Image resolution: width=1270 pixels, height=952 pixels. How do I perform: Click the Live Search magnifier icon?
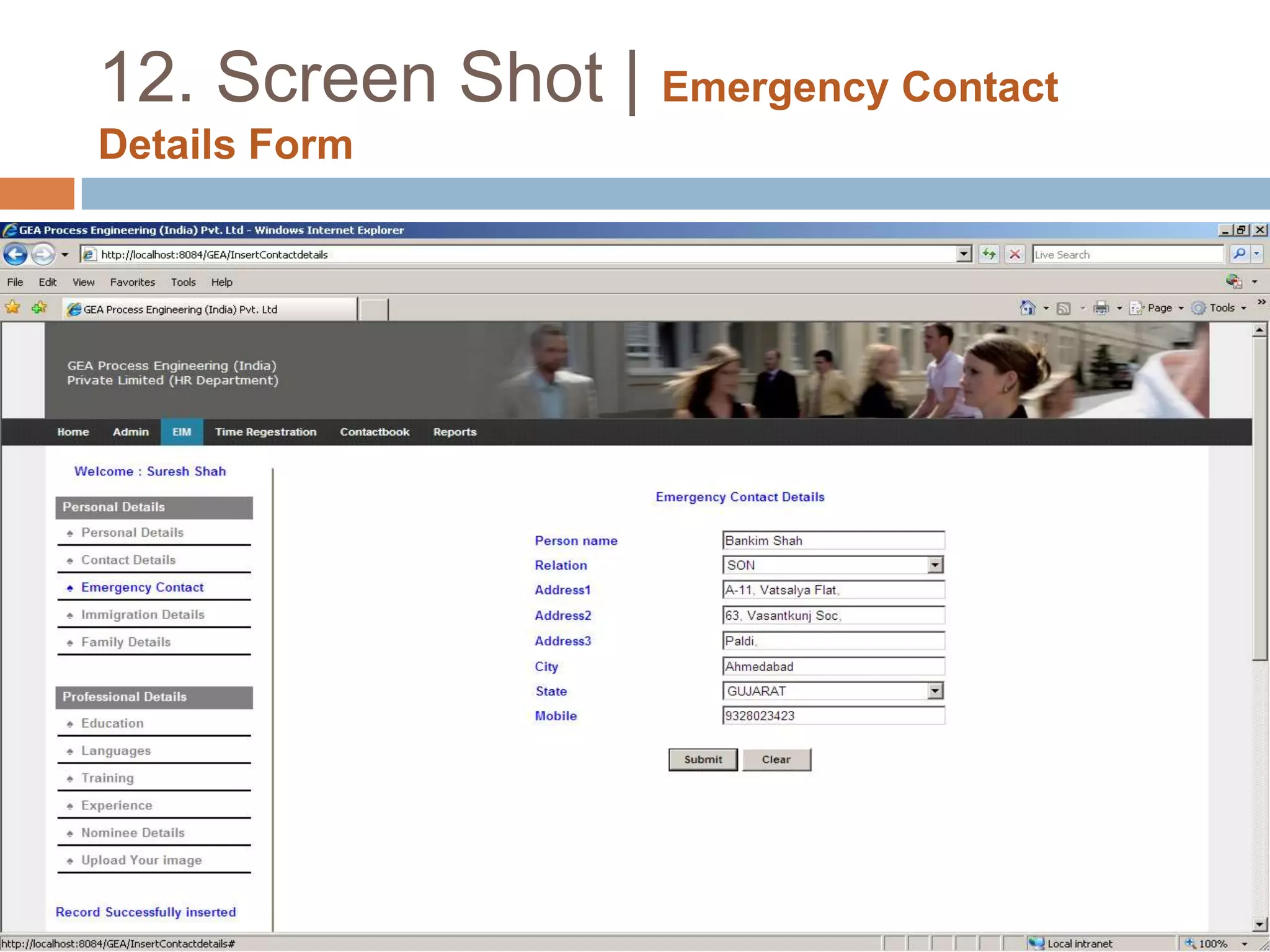(x=1239, y=254)
